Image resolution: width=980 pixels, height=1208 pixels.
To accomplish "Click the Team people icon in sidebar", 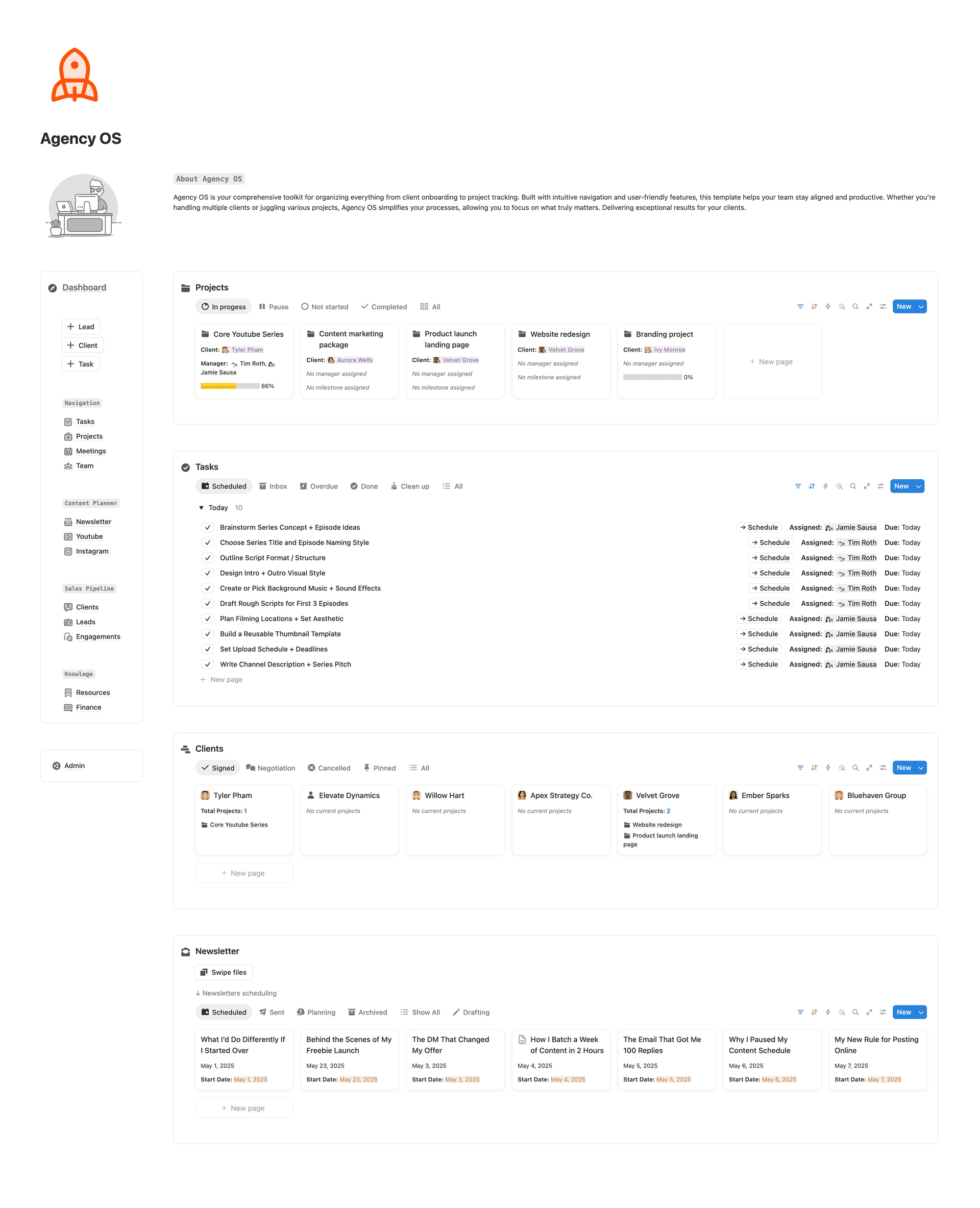I will tap(68, 466).
